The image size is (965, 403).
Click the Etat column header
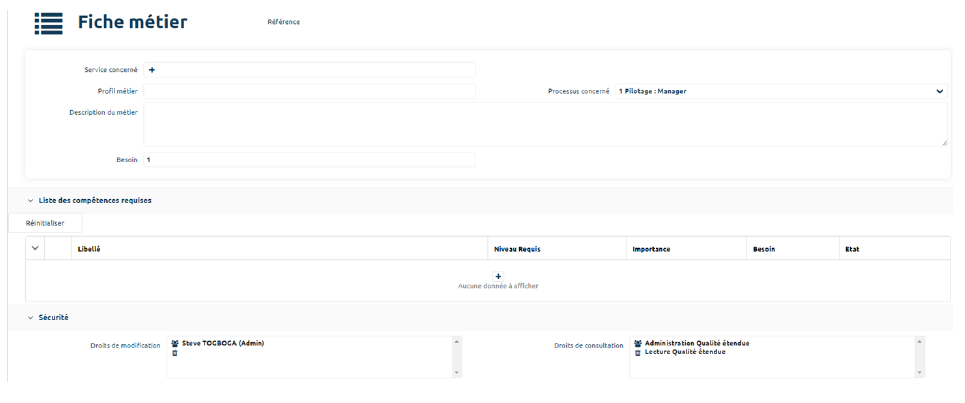(x=852, y=249)
